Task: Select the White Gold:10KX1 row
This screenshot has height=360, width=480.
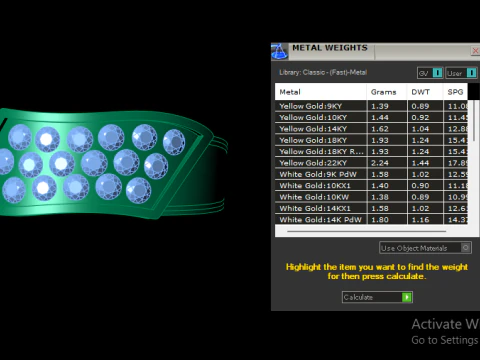Action: pyautogui.click(x=371, y=185)
